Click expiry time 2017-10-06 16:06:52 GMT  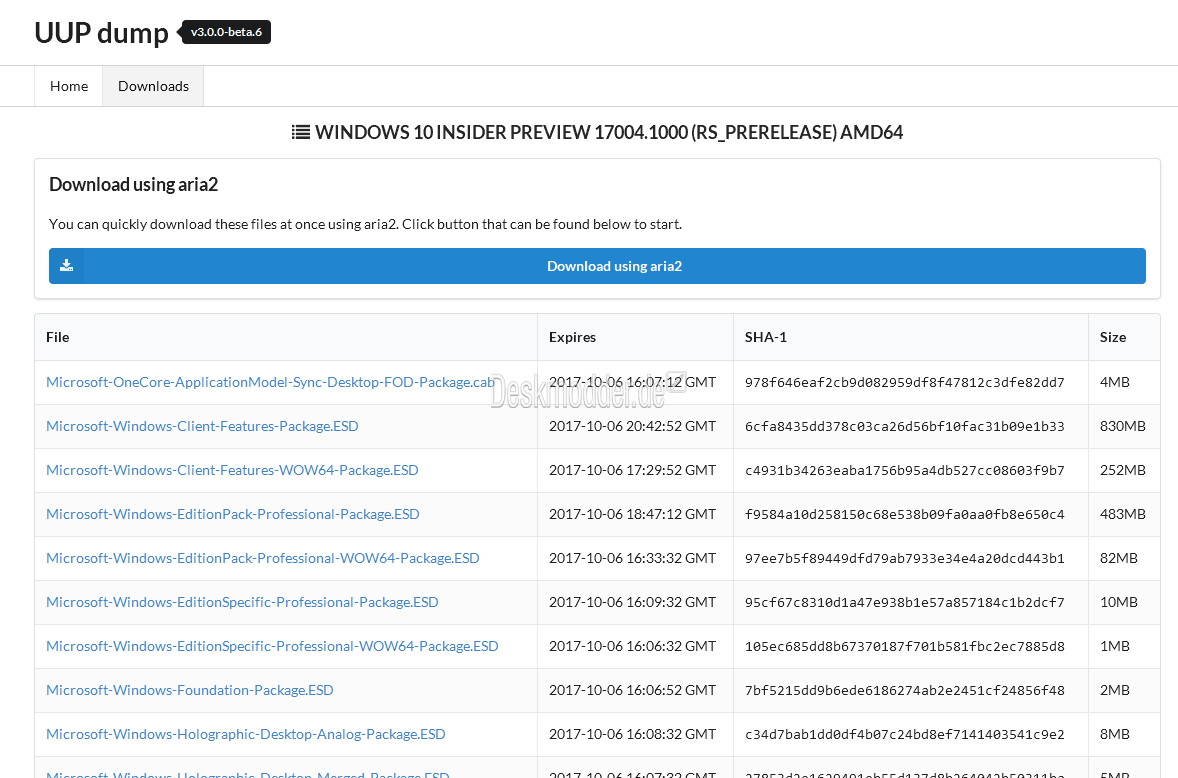point(633,690)
